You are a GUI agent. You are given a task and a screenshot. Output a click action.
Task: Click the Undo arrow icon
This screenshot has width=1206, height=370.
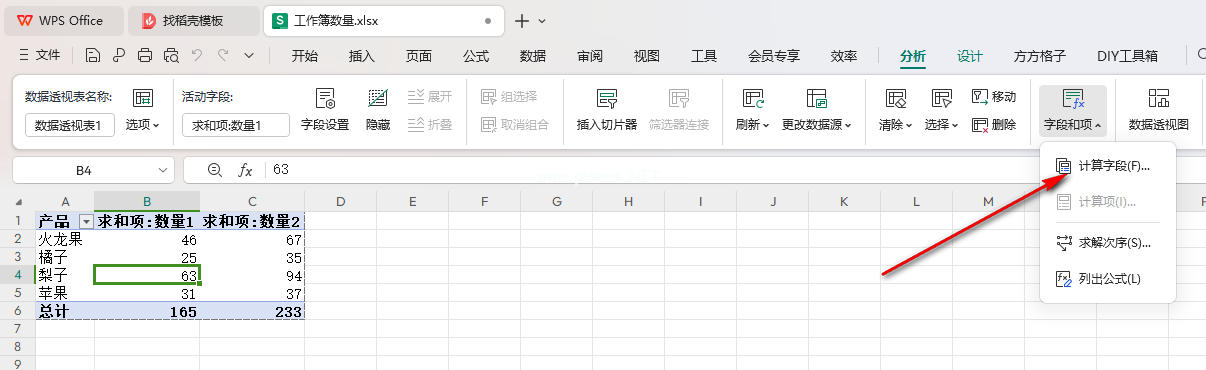(x=197, y=56)
